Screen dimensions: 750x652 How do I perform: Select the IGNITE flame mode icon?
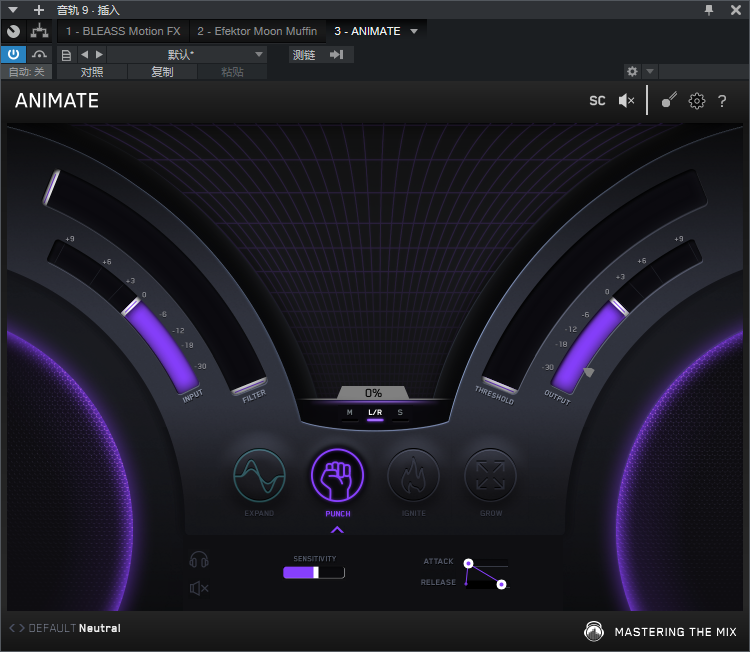tap(413, 475)
